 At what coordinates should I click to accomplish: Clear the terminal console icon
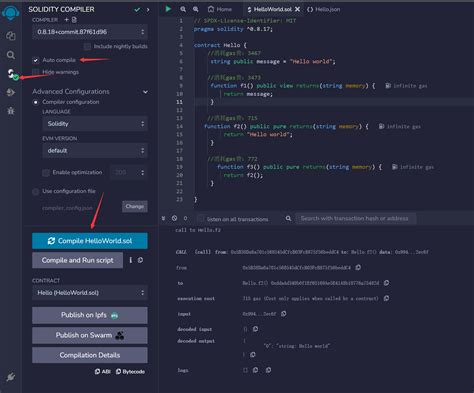(174, 218)
